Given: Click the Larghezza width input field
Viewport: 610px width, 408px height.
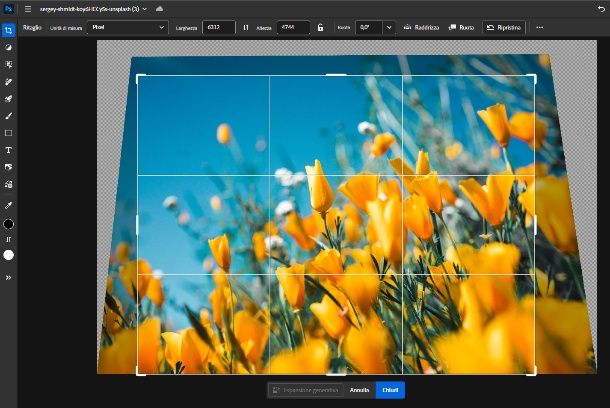Looking at the screenshot, I should [x=218, y=28].
